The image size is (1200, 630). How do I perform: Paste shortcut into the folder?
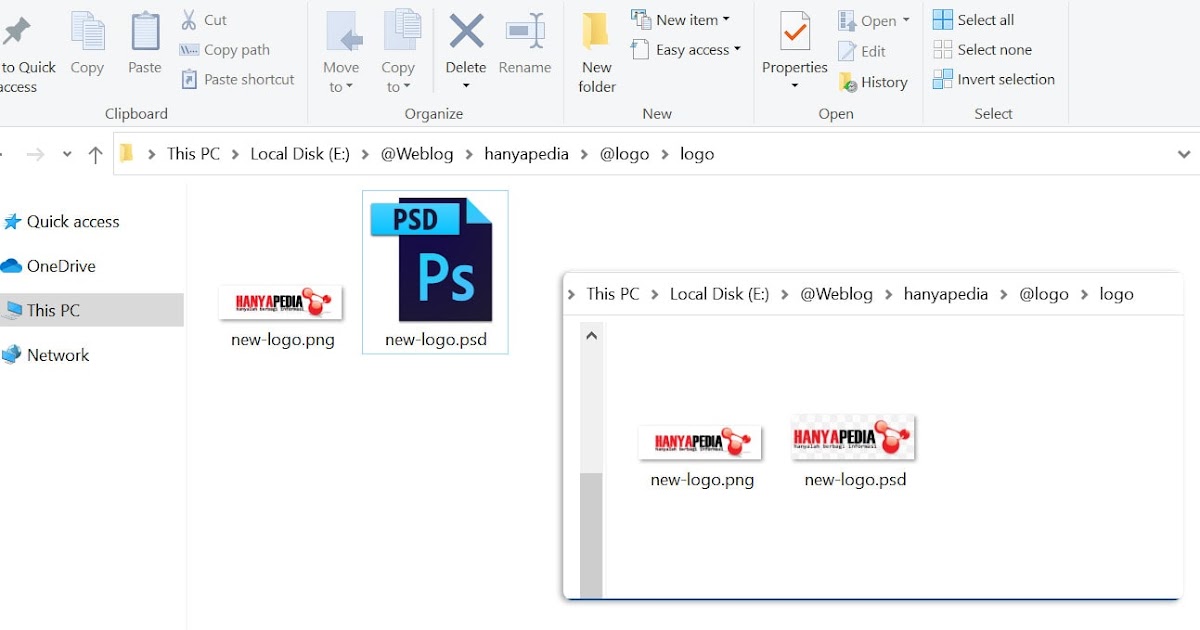click(x=238, y=79)
